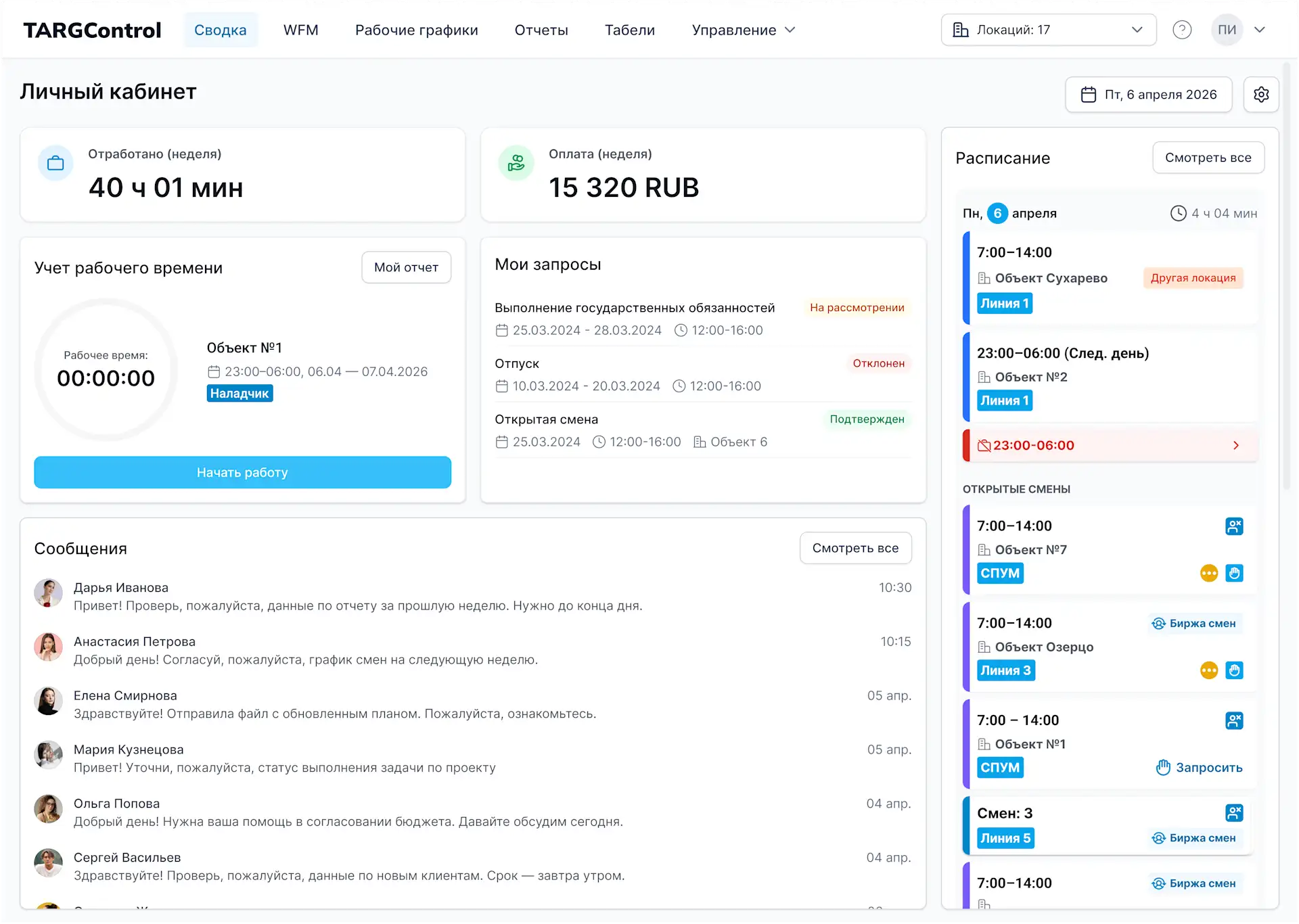Open Дарья Иванова's avatar
The width and height of the screenshot is (1299, 924).
coord(49,593)
